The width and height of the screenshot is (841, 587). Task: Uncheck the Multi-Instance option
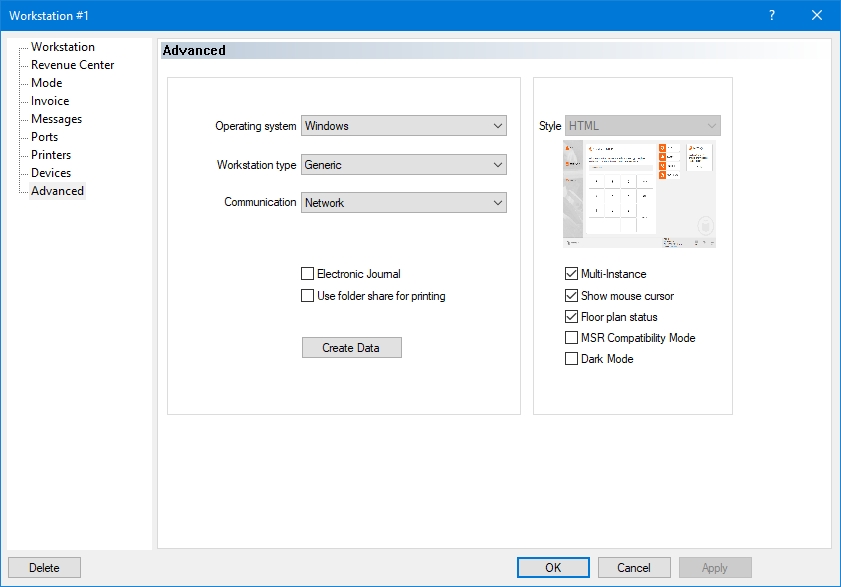point(572,274)
